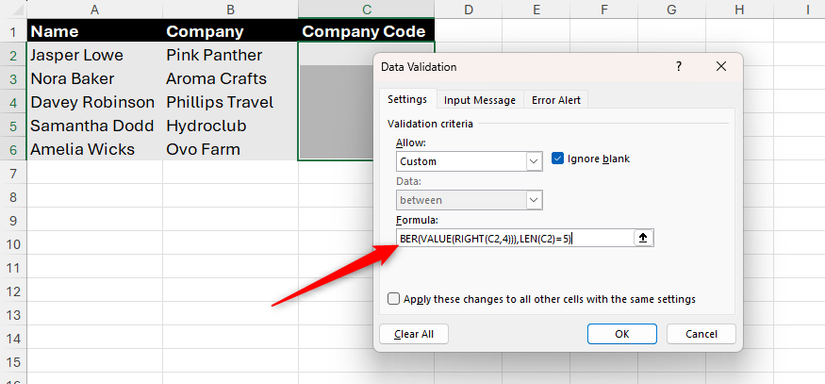Select the Davey Robinson cell

(95, 102)
